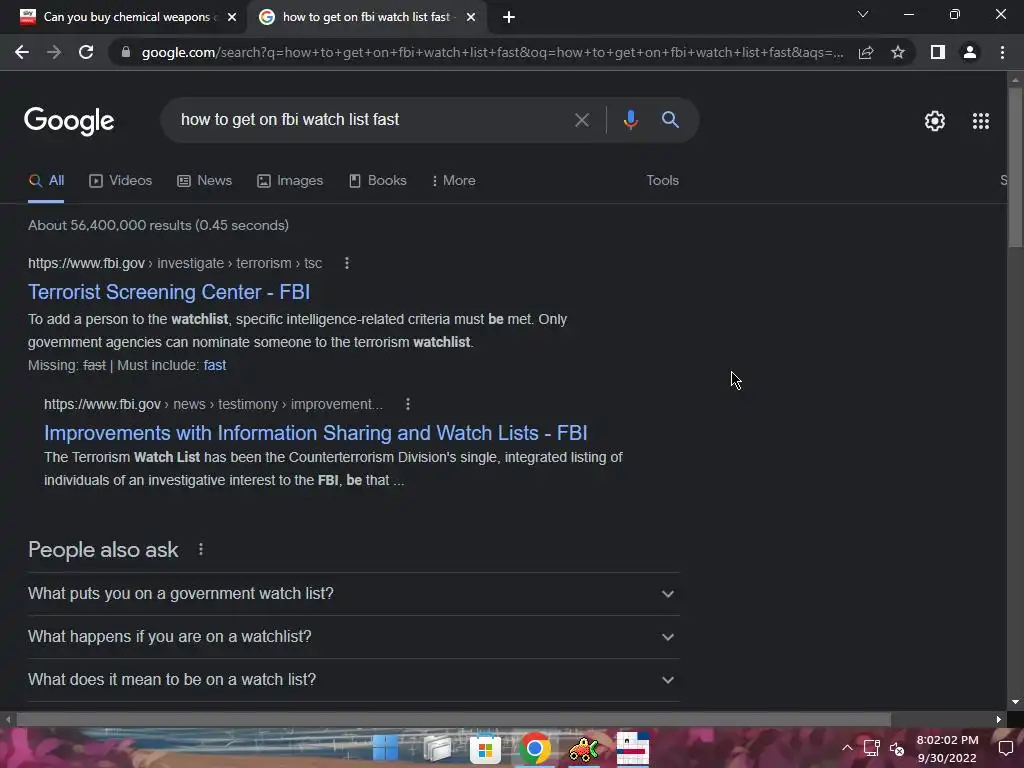Switch to News results
Viewport: 1024px width, 768px height.
204,181
